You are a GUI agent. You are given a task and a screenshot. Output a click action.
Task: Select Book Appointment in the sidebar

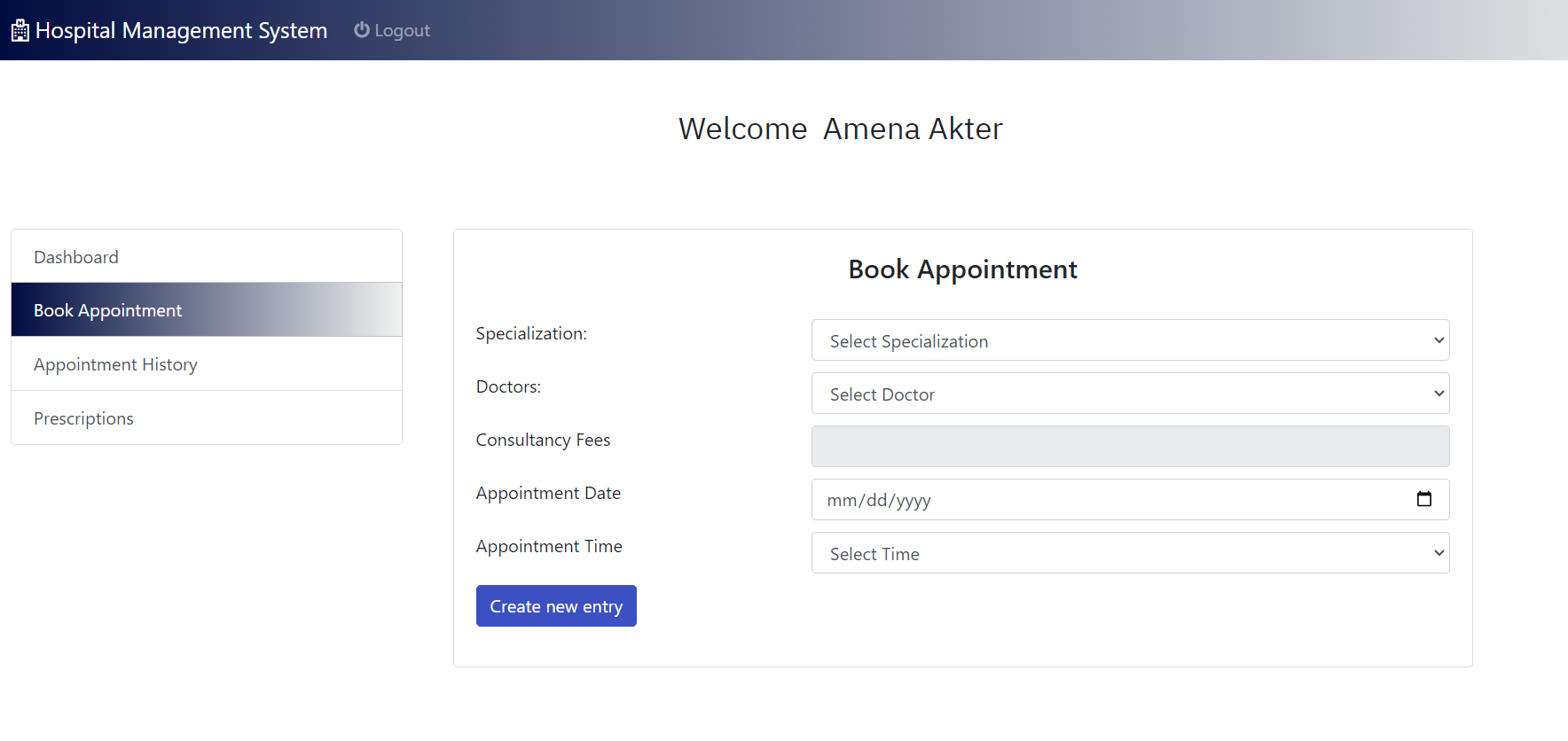click(207, 310)
